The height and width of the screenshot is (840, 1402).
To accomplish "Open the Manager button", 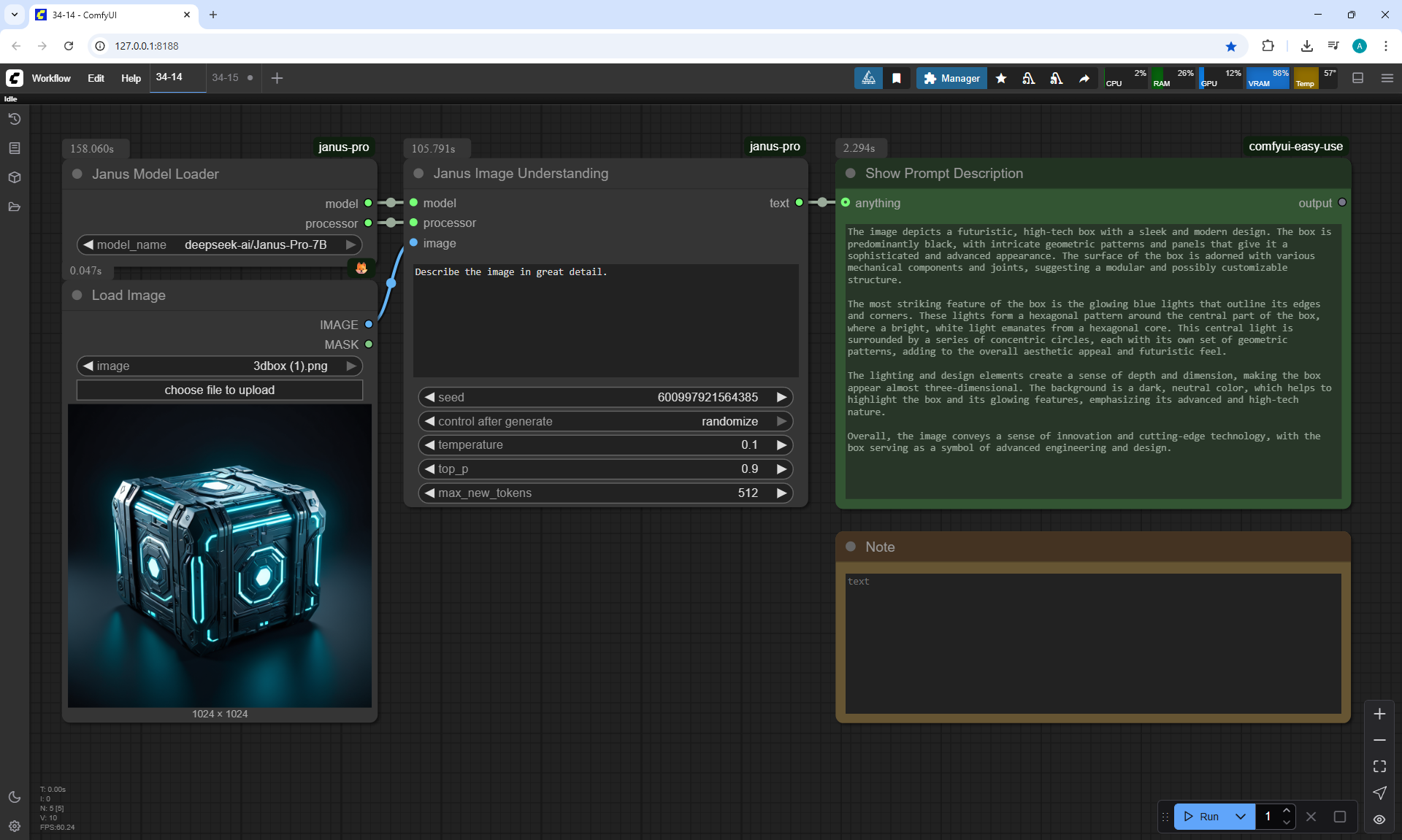I will click(951, 78).
